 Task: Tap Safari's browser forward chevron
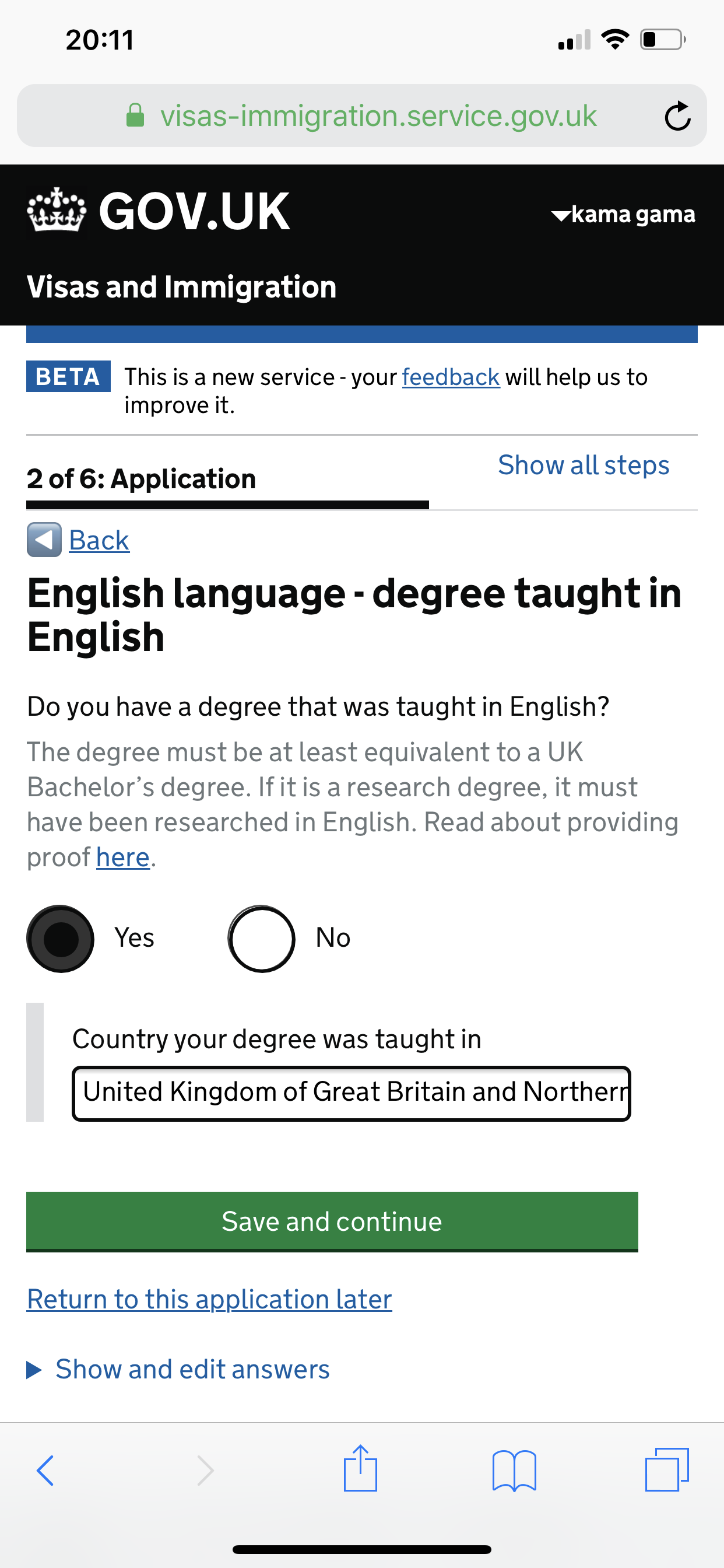pyautogui.click(x=206, y=1470)
